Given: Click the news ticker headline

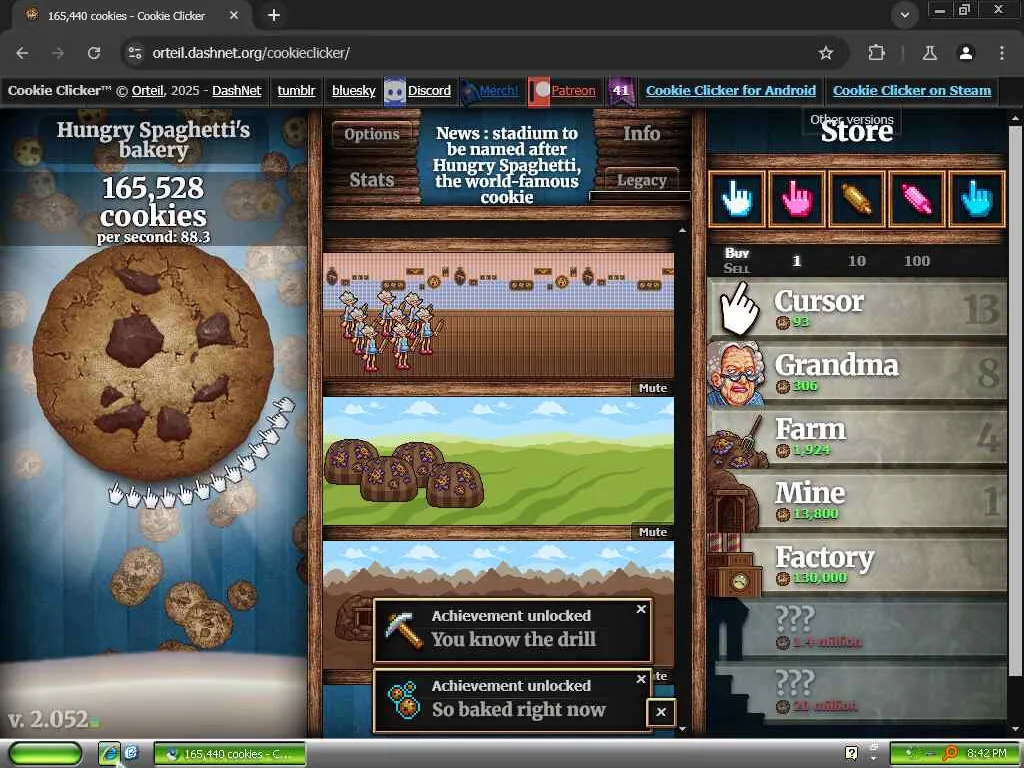Looking at the screenshot, I should tap(507, 165).
